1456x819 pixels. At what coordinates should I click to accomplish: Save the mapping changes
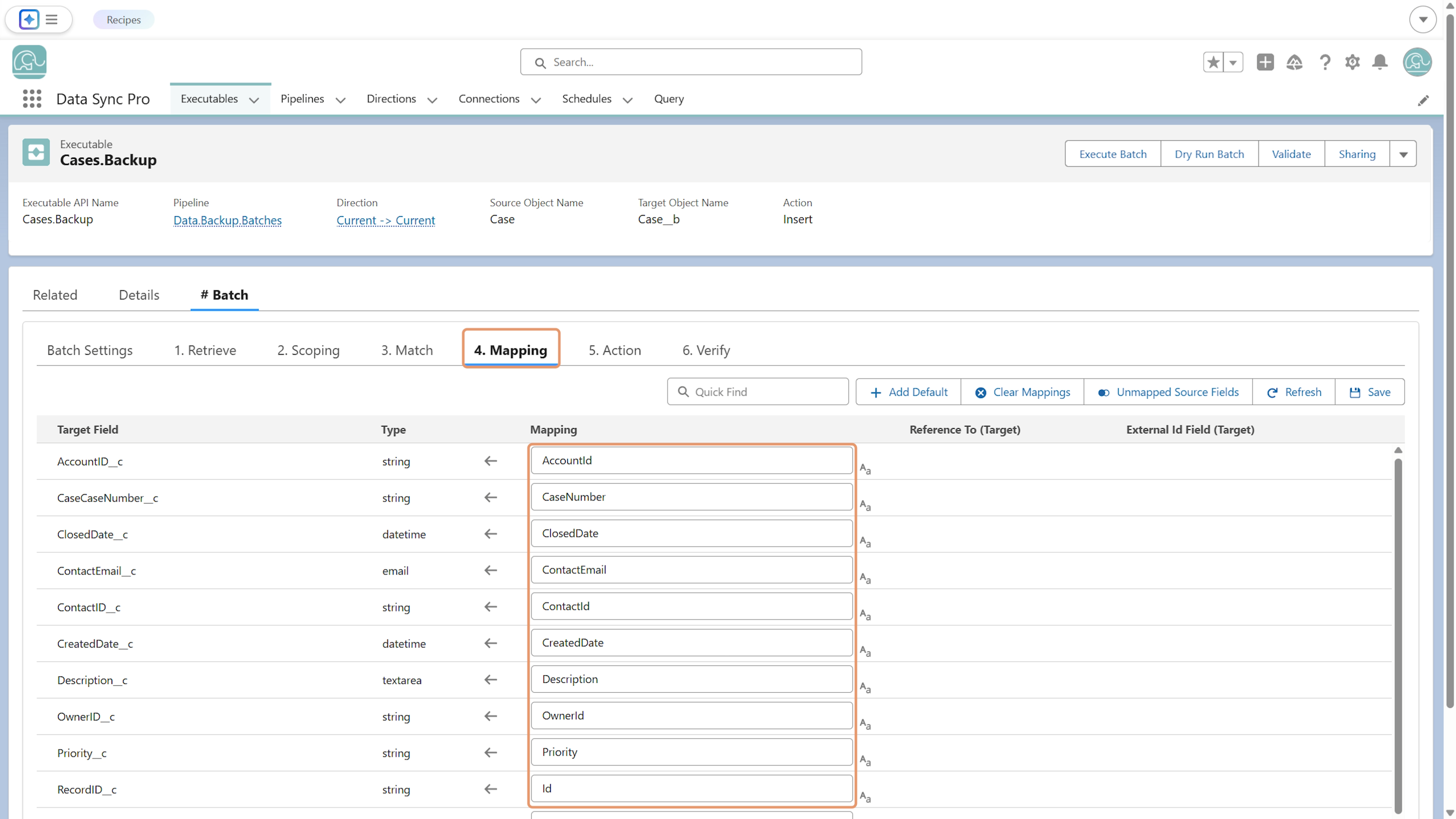[x=1370, y=392]
